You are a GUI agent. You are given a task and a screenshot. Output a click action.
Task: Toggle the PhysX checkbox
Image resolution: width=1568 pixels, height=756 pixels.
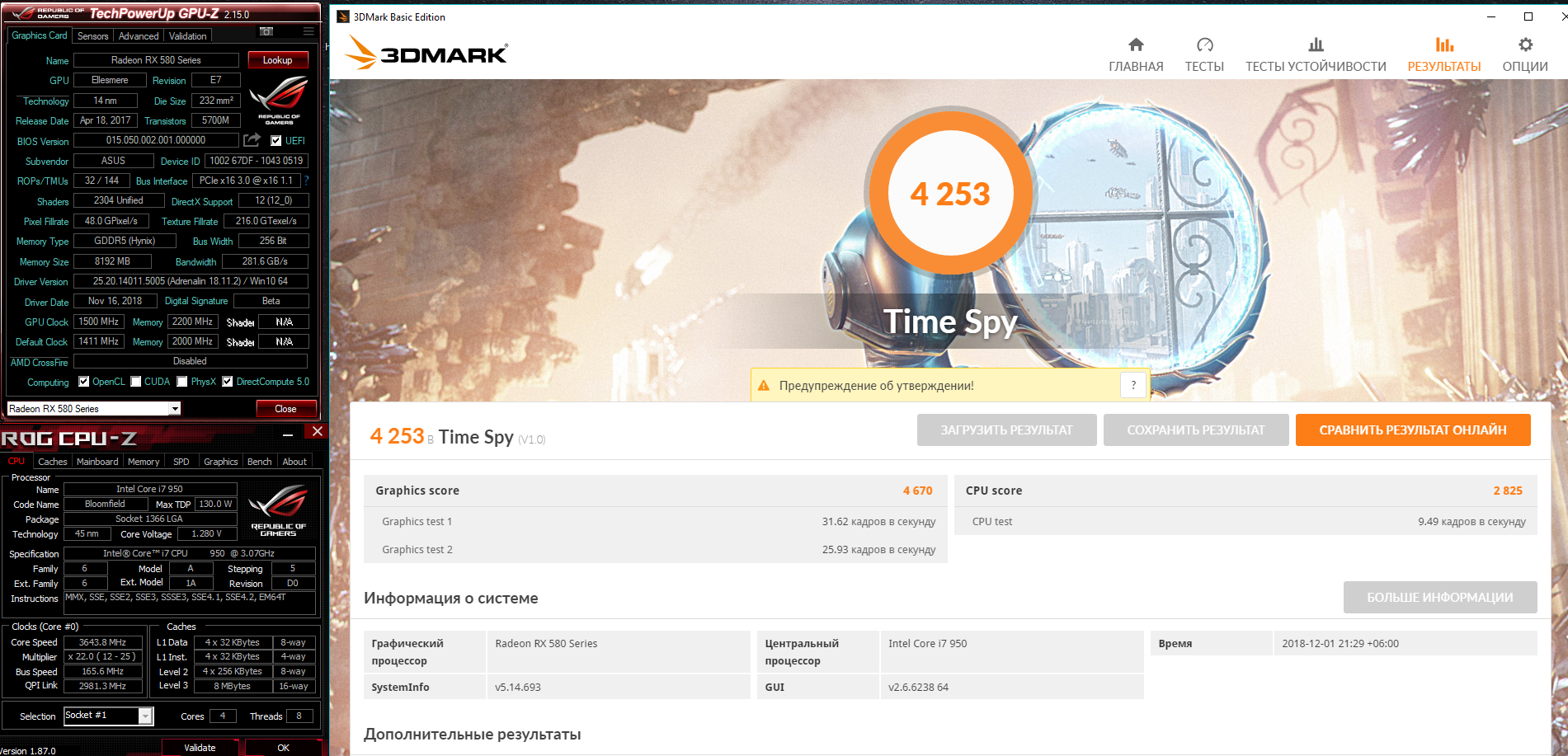[x=181, y=382]
